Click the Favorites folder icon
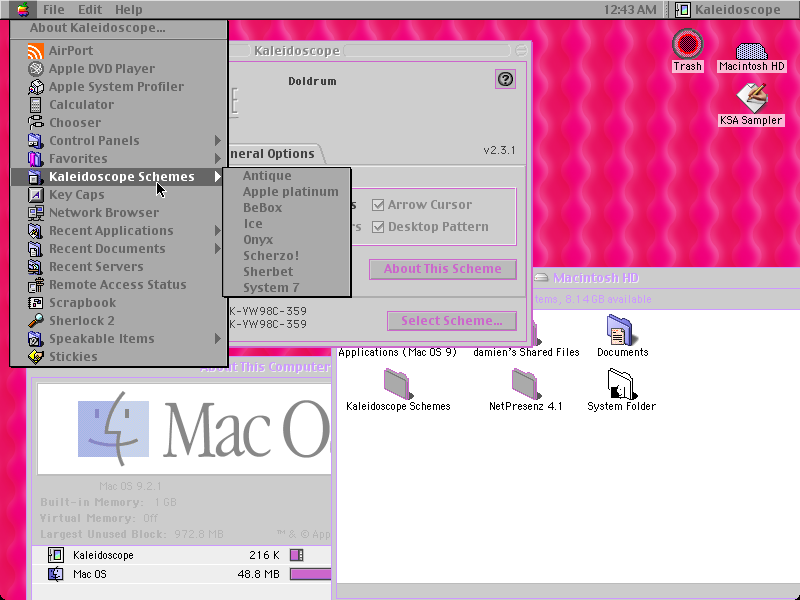 (36, 159)
